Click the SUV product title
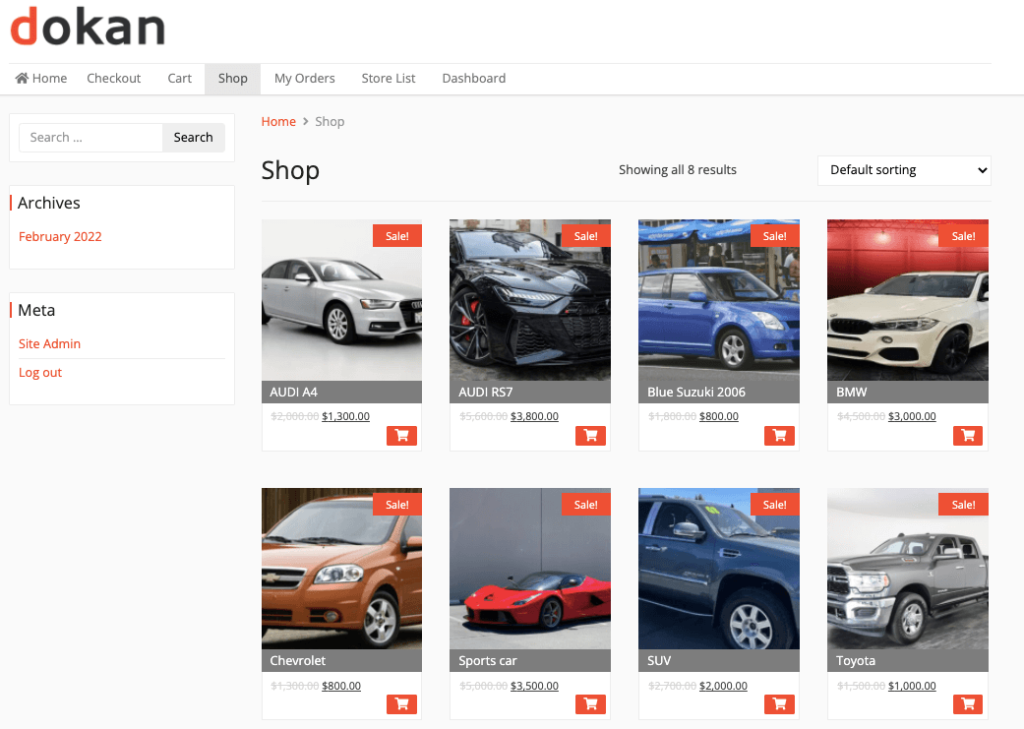Viewport: 1024px width, 729px height. coord(659,660)
